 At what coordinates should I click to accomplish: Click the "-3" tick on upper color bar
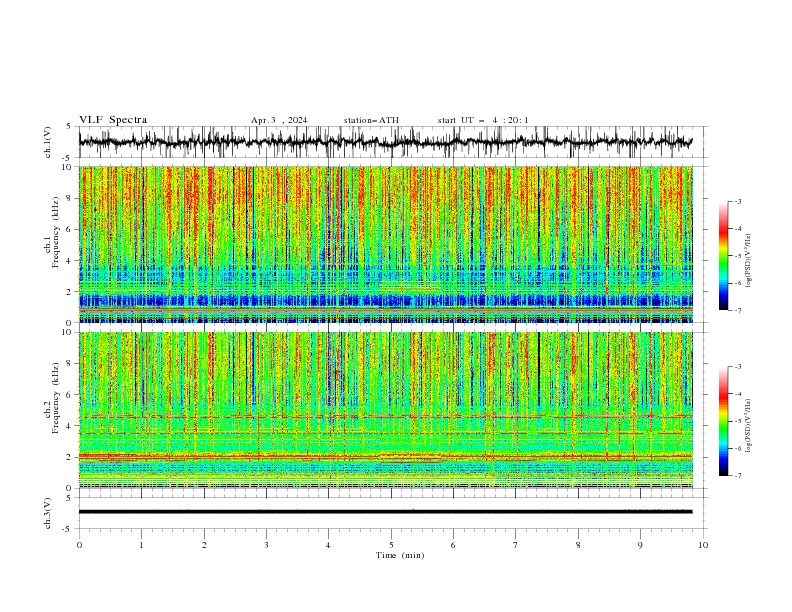click(x=737, y=201)
